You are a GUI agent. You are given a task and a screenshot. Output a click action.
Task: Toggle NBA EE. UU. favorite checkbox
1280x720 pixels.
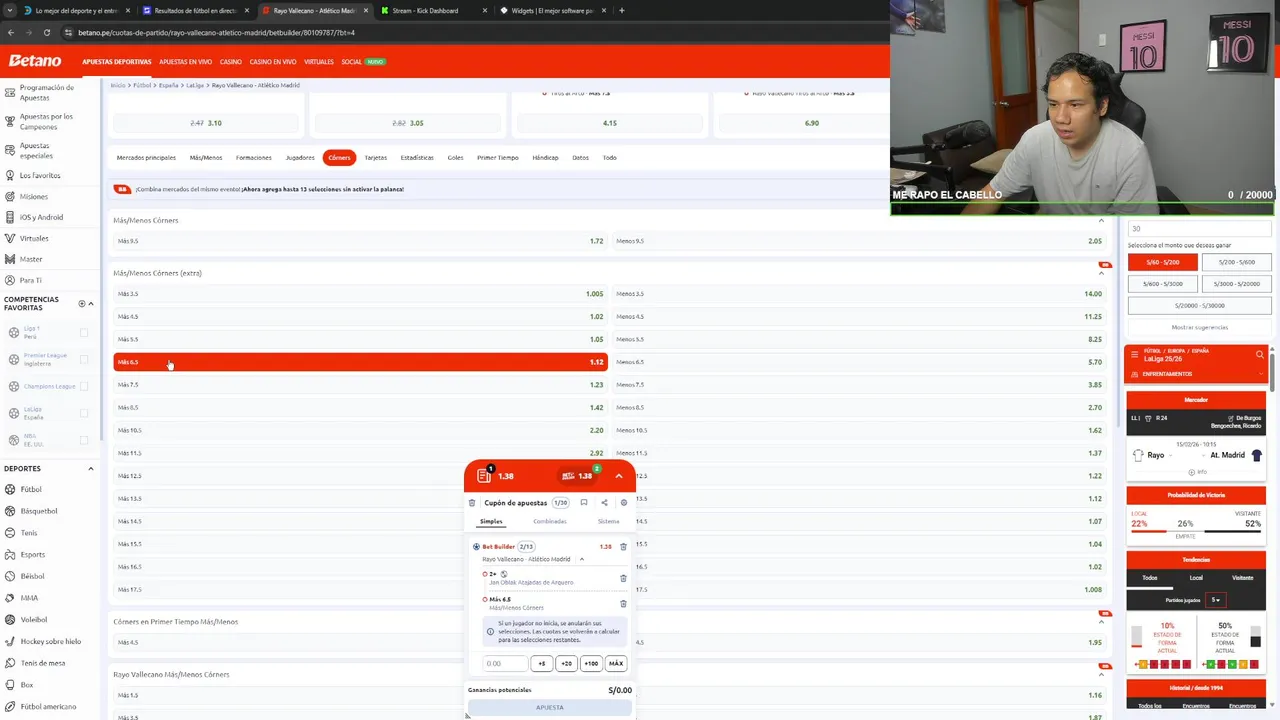(x=84, y=440)
